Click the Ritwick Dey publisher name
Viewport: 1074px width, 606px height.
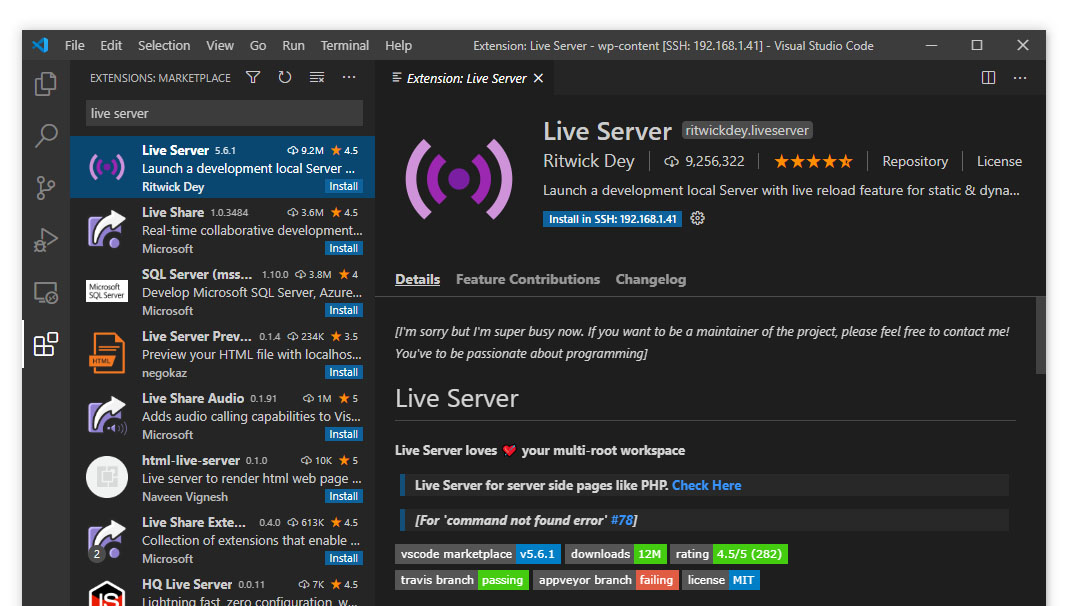pyautogui.click(x=589, y=161)
